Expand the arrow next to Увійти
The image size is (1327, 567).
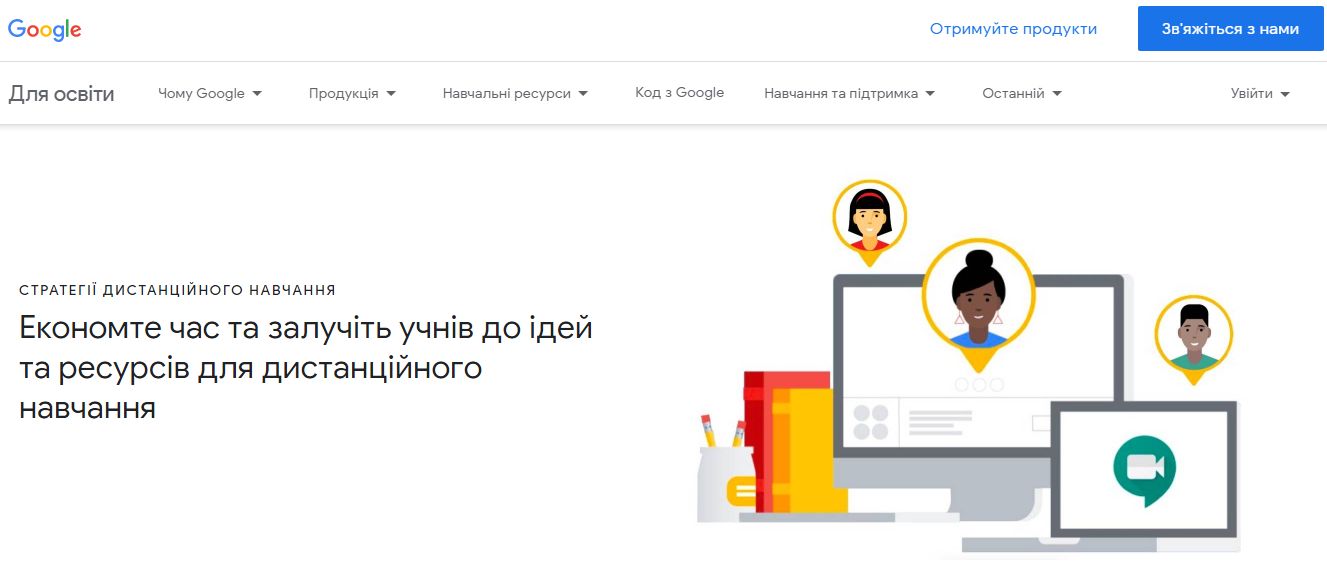(1285, 93)
